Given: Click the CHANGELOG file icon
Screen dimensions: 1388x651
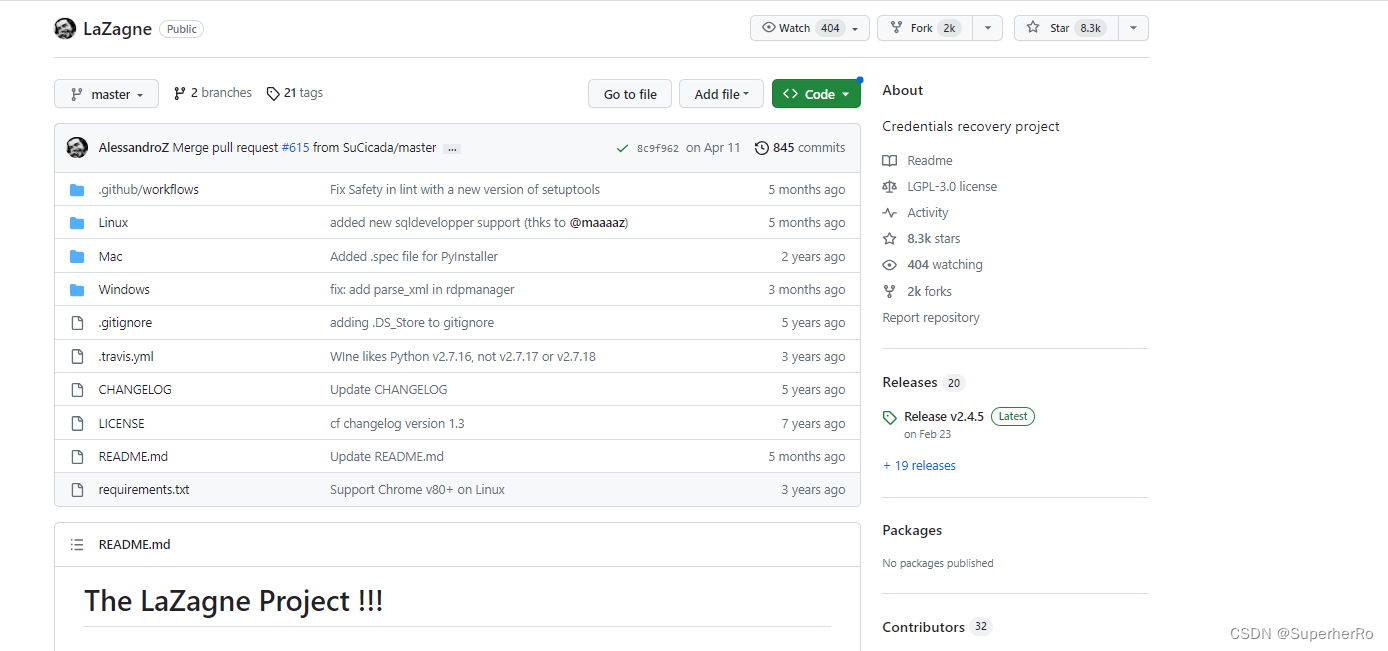Looking at the screenshot, I should [77, 390].
